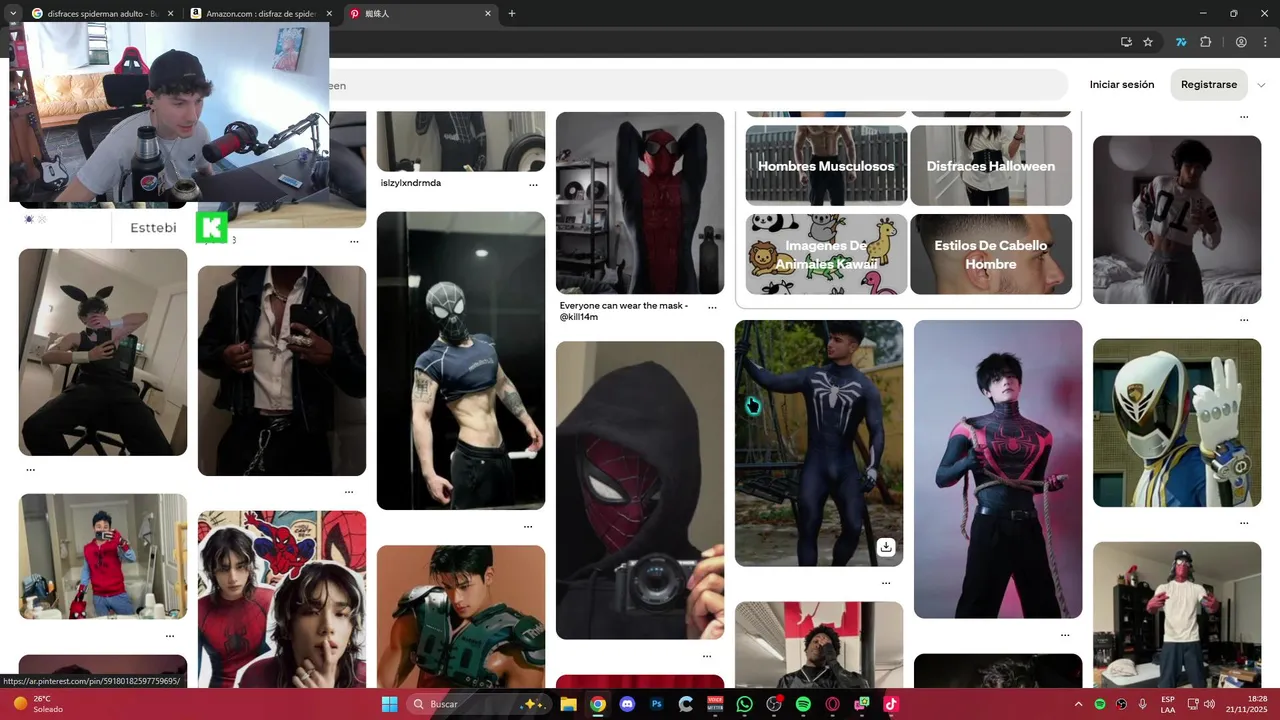Open the Disfraces Halloween suggestion tile
The width and height of the screenshot is (1280, 720).
tap(991, 165)
